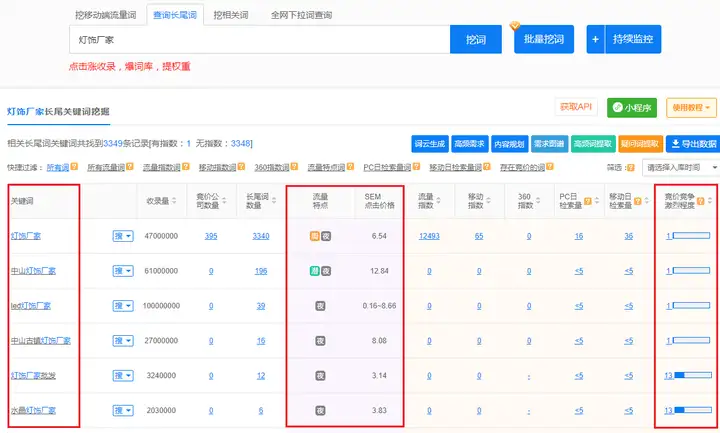Click green 潜 badge in 中山灯饰厂家 row
The width and height of the screenshot is (720, 433).
(315, 271)
